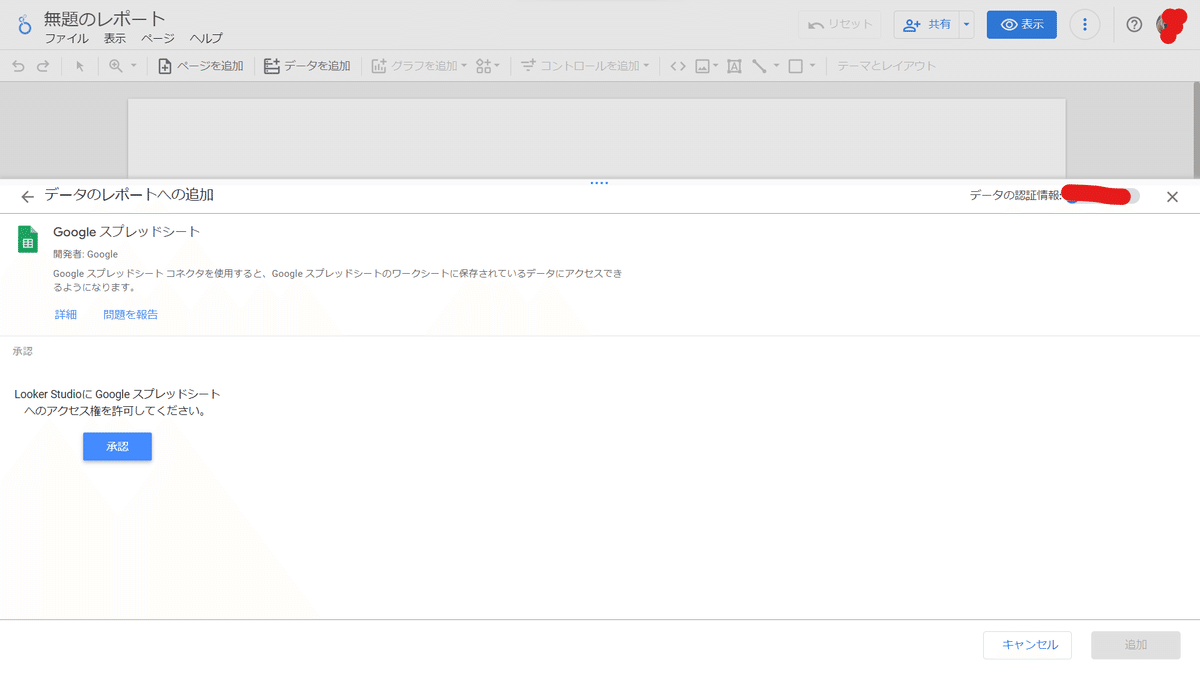Click テーマとレイアウト in the toolbar
Screen dimensions: 1200x675
click(x=886, y=66)
